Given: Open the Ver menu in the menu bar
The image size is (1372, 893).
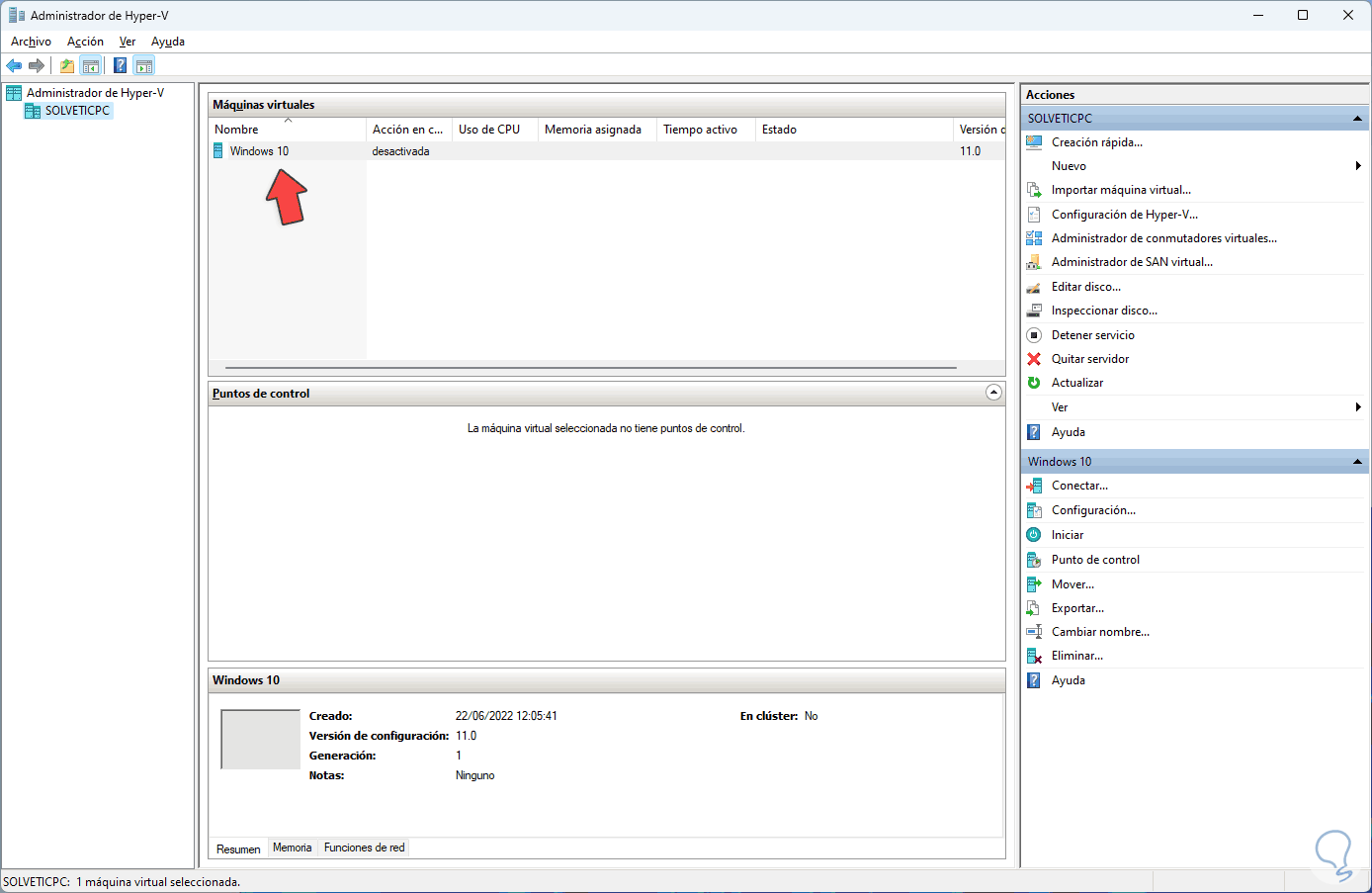Looking at the screenshot, I should tap(128, 42).
